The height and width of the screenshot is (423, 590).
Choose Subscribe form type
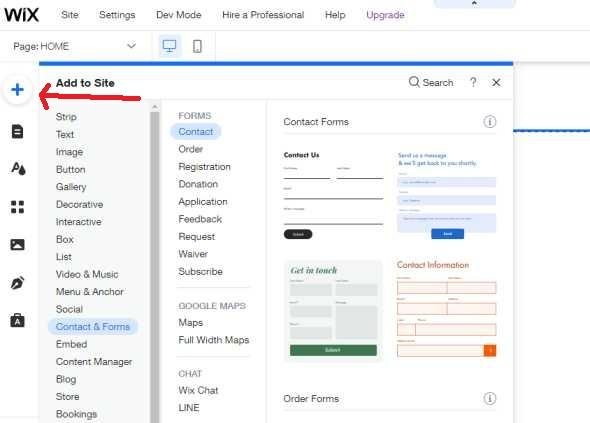click(x=201, y=271)
